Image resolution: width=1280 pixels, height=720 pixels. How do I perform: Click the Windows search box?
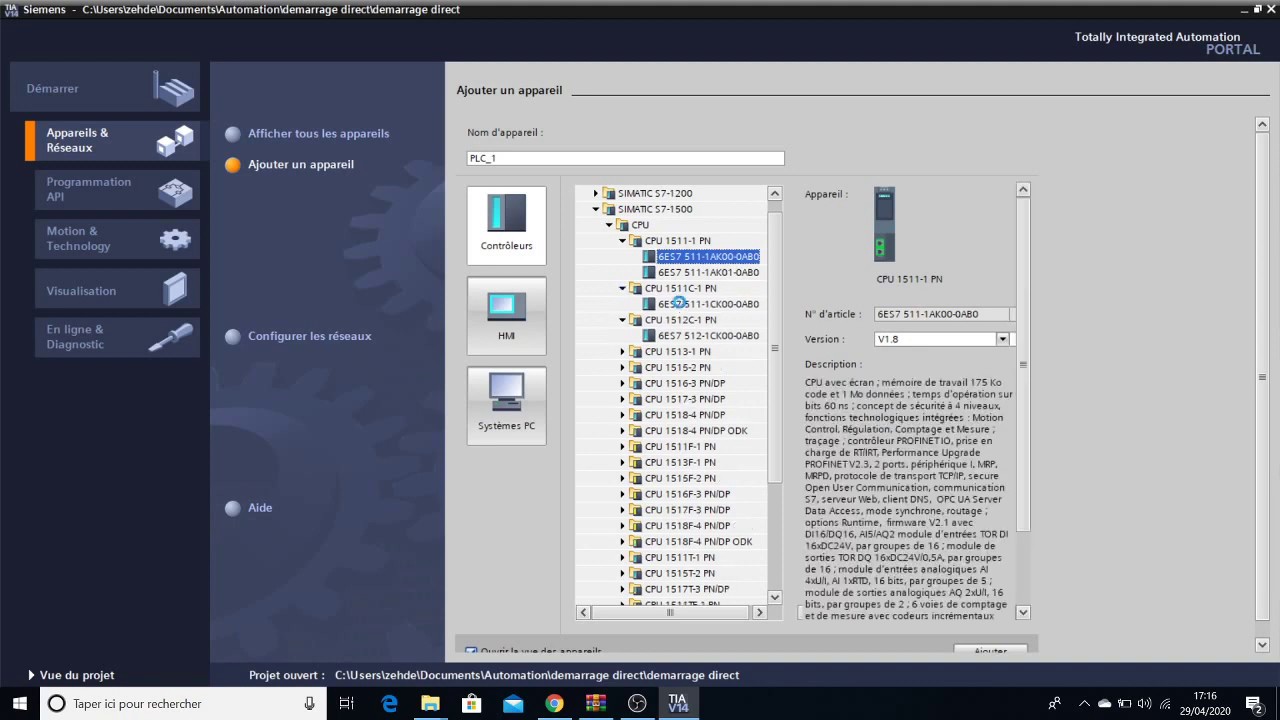183,703
